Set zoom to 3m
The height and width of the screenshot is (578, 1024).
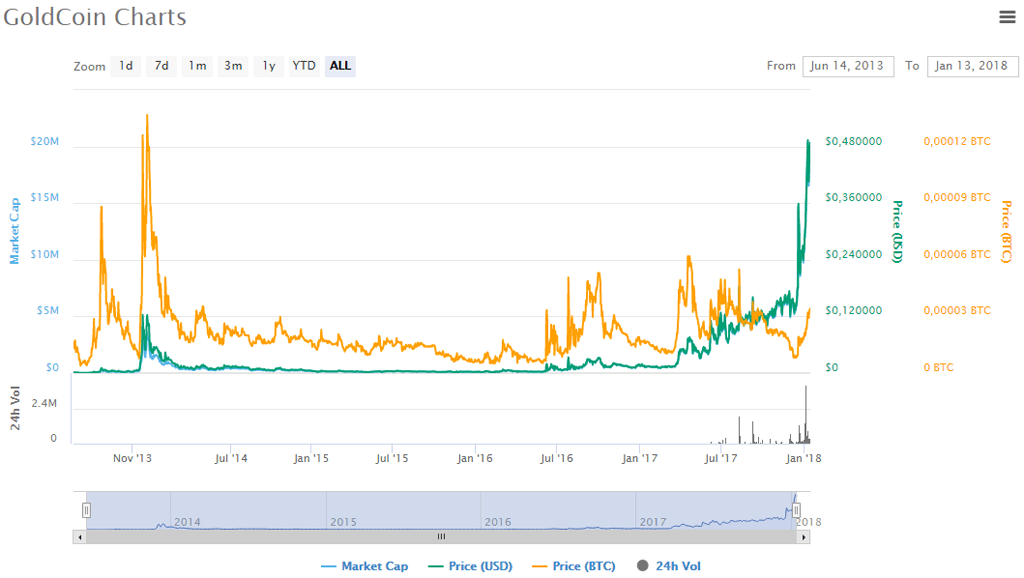point(233,66)
